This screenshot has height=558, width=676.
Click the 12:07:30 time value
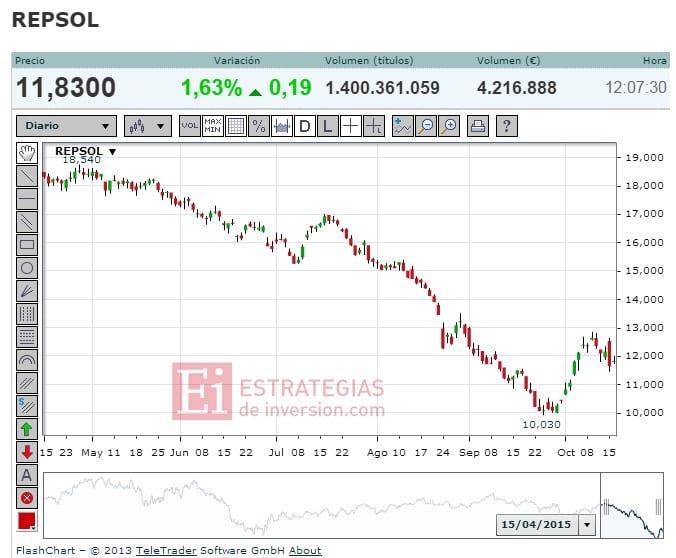(636, 88)
